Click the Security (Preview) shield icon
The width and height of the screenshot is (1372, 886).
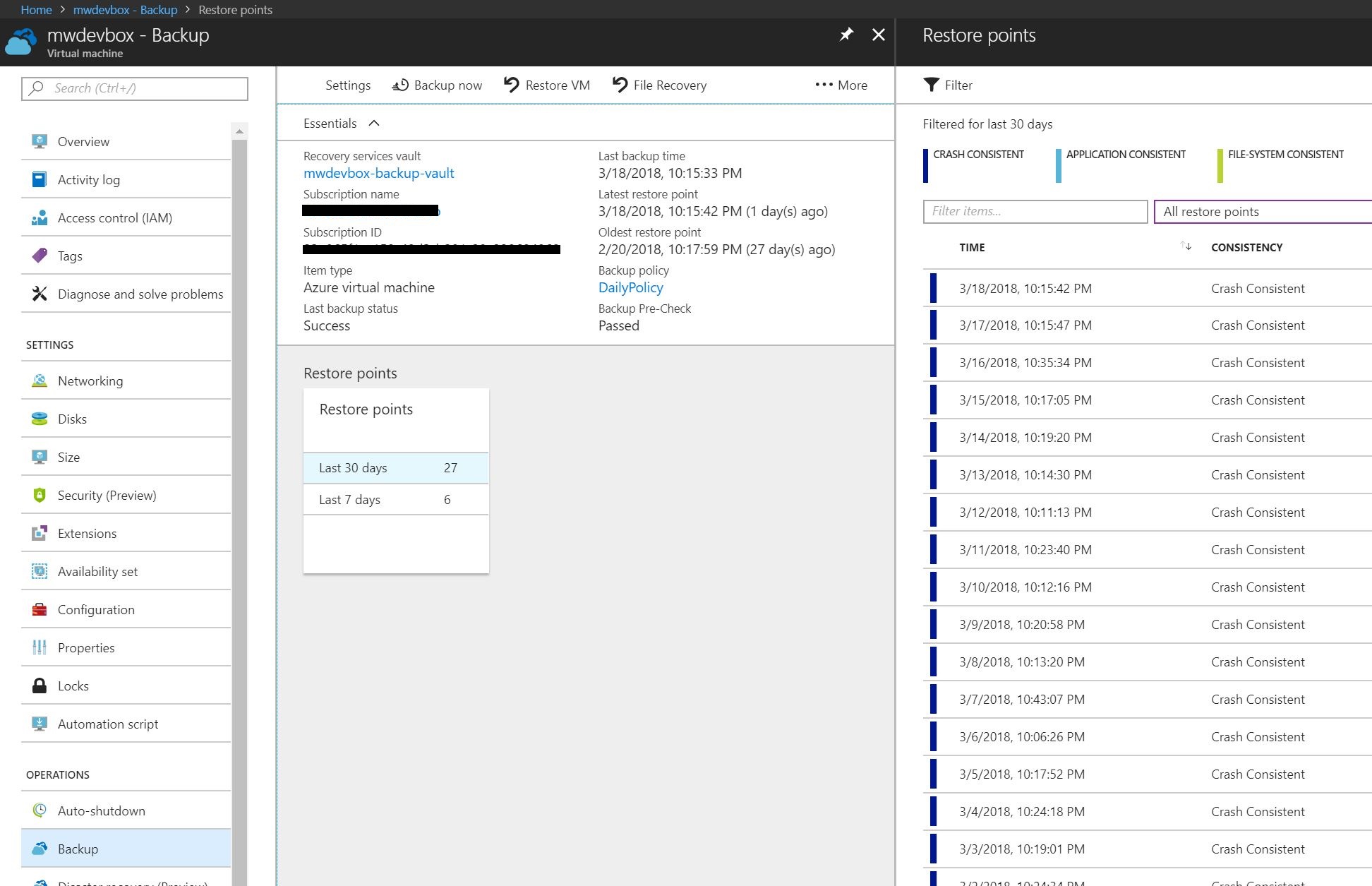tap(40, 495)
